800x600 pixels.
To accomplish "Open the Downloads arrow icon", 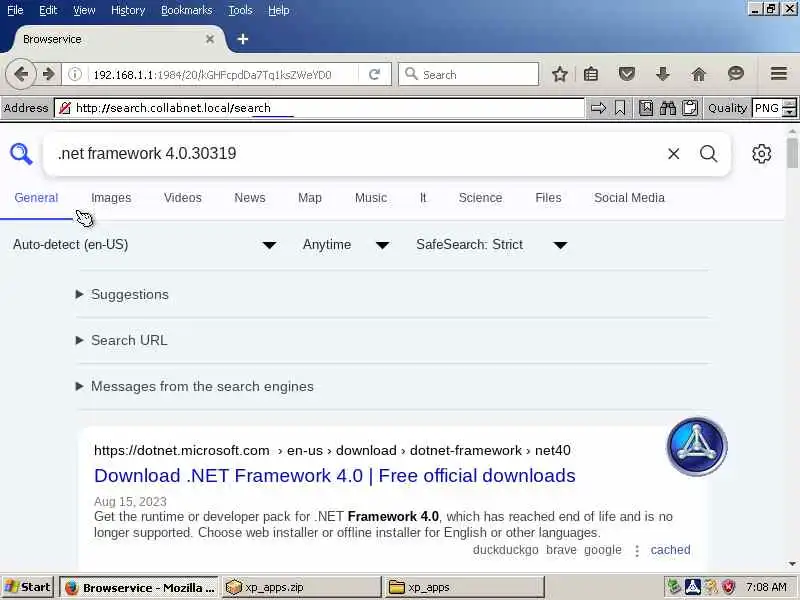I will click(x=662, y=74).
